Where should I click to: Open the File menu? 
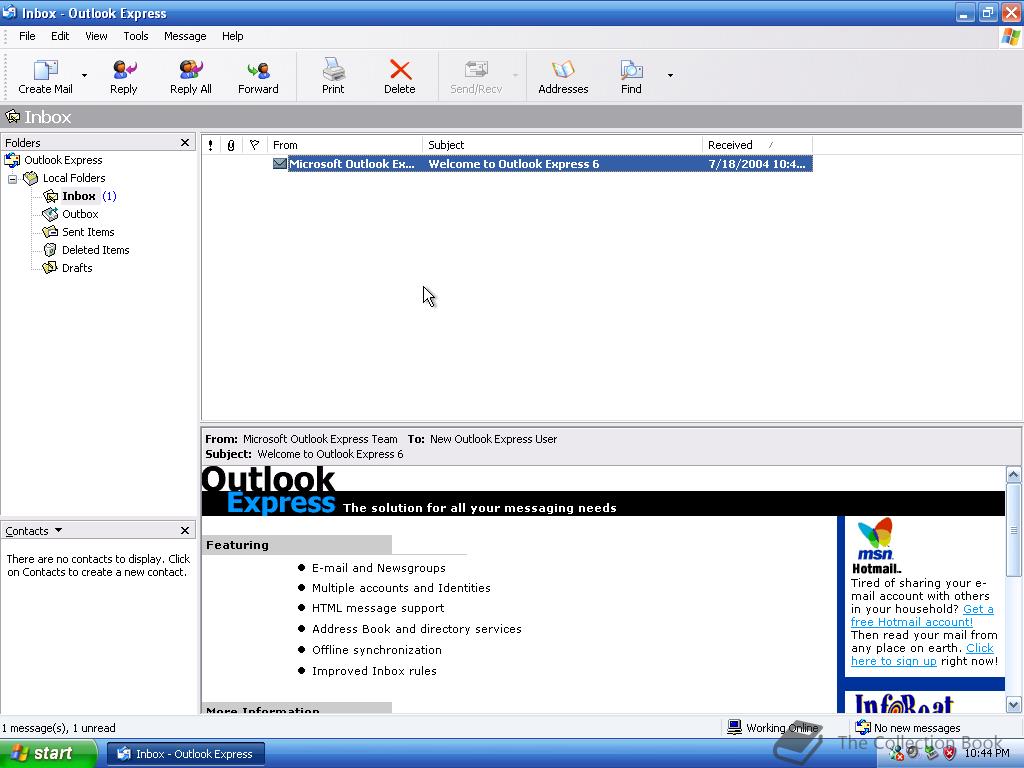click(27, 36)
